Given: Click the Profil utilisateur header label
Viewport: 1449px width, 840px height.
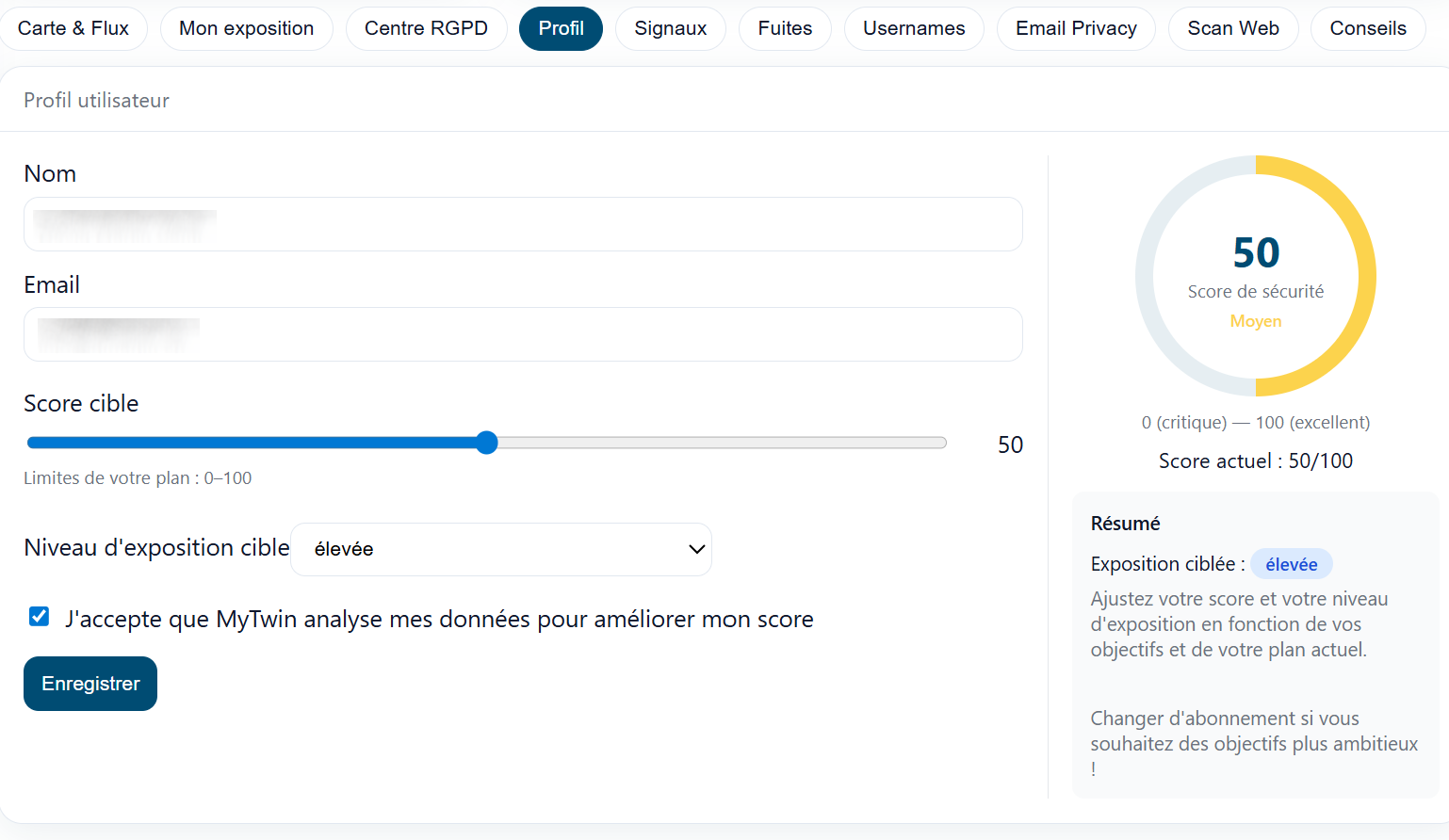Looking at the screenshot, I should (x=96, y=100).
